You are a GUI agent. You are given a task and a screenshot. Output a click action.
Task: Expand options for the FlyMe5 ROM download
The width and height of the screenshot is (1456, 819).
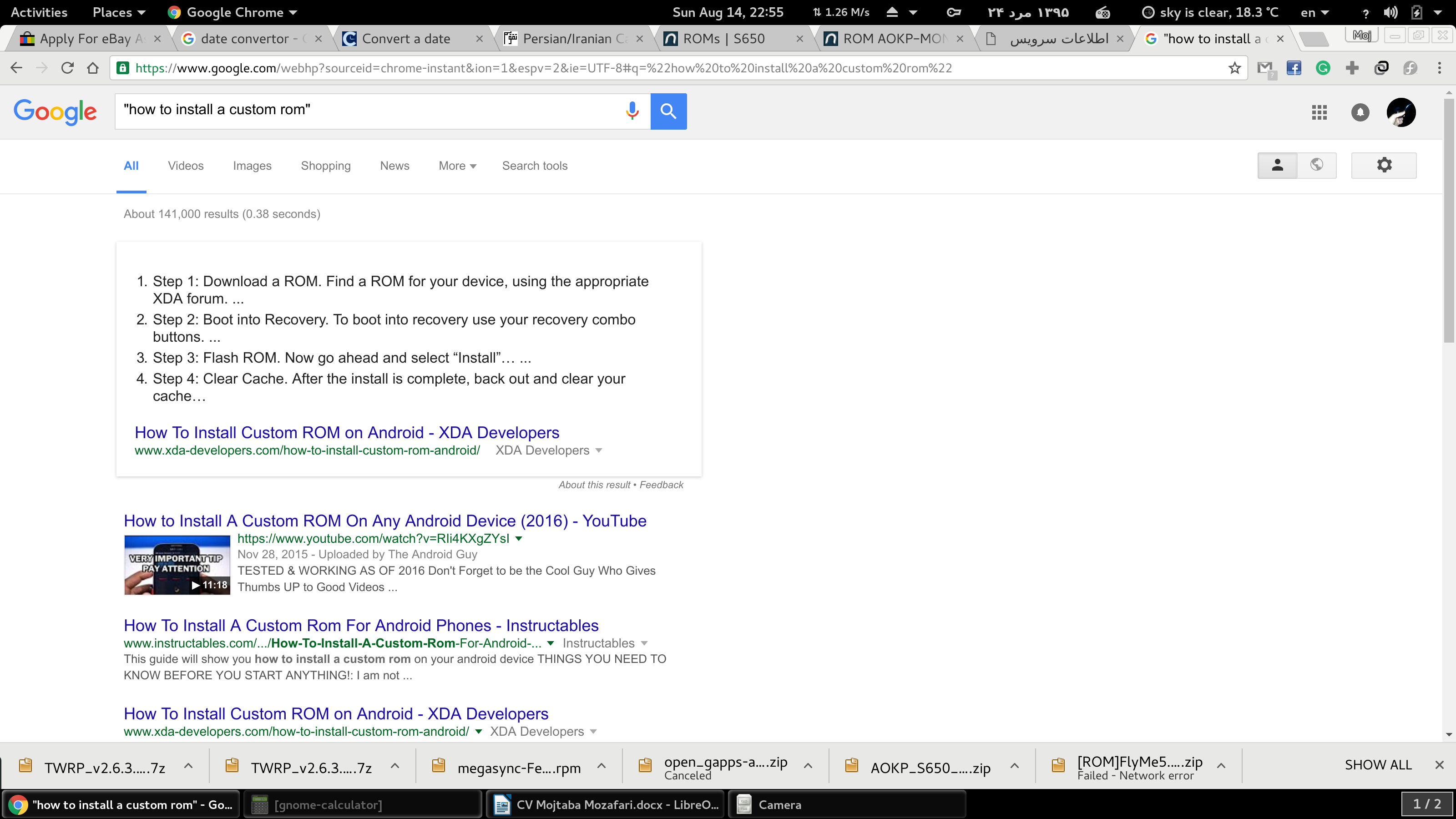click(1221, 766)
